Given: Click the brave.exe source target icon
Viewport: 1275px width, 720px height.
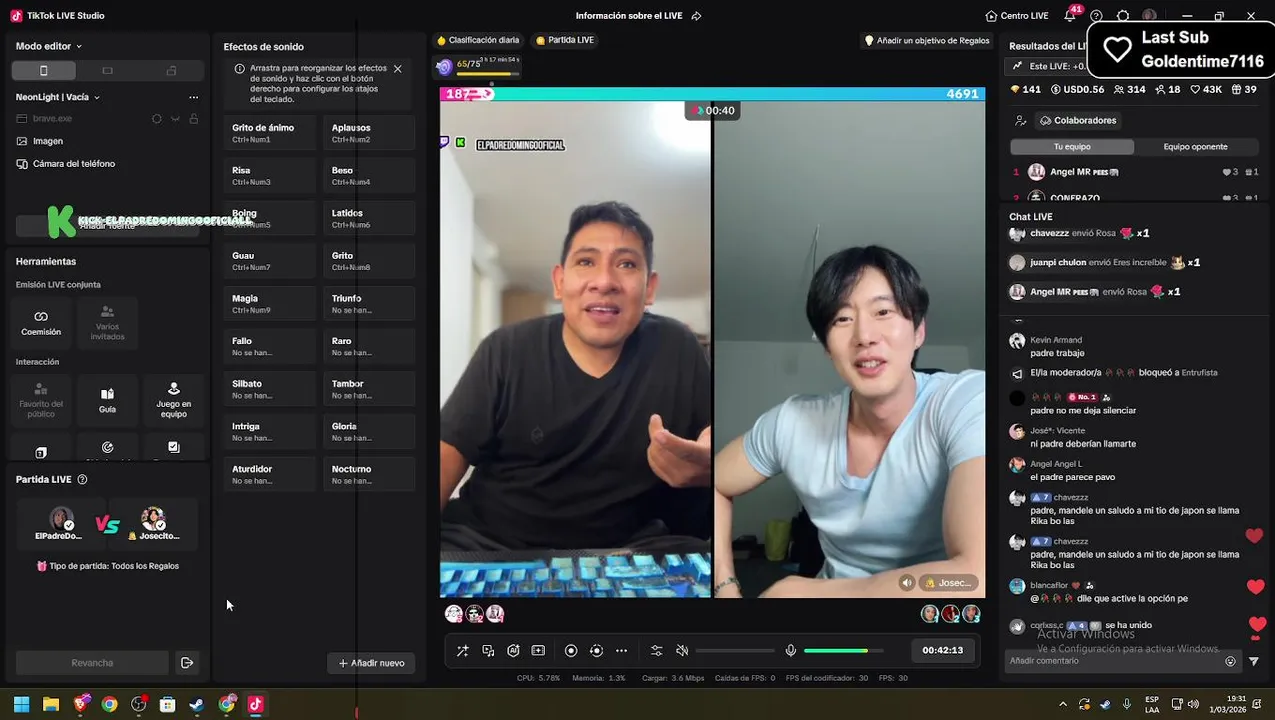Looking at the screenshot, I should coord(156,118).
